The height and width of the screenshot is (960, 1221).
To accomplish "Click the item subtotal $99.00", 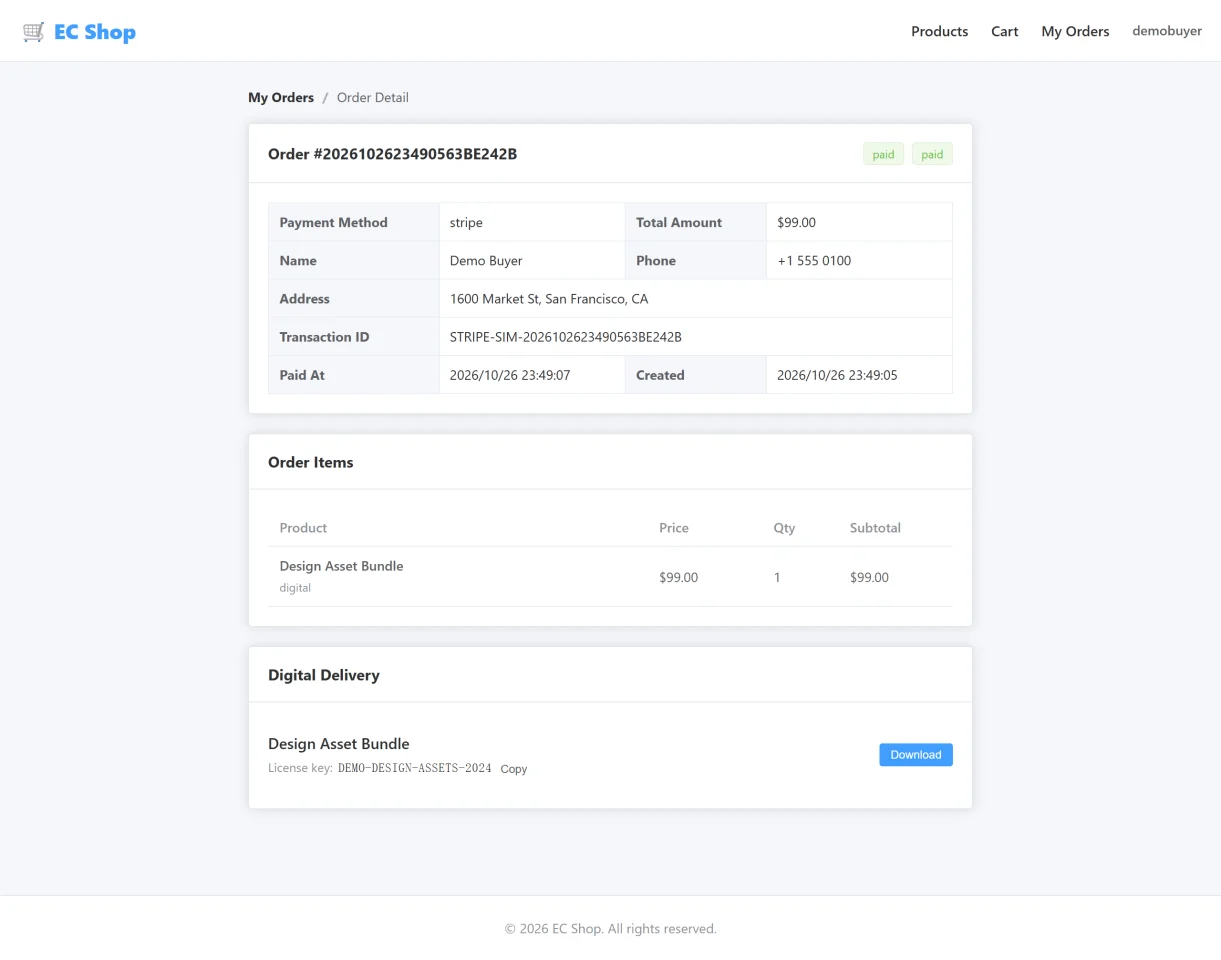I will click(869, 577).
